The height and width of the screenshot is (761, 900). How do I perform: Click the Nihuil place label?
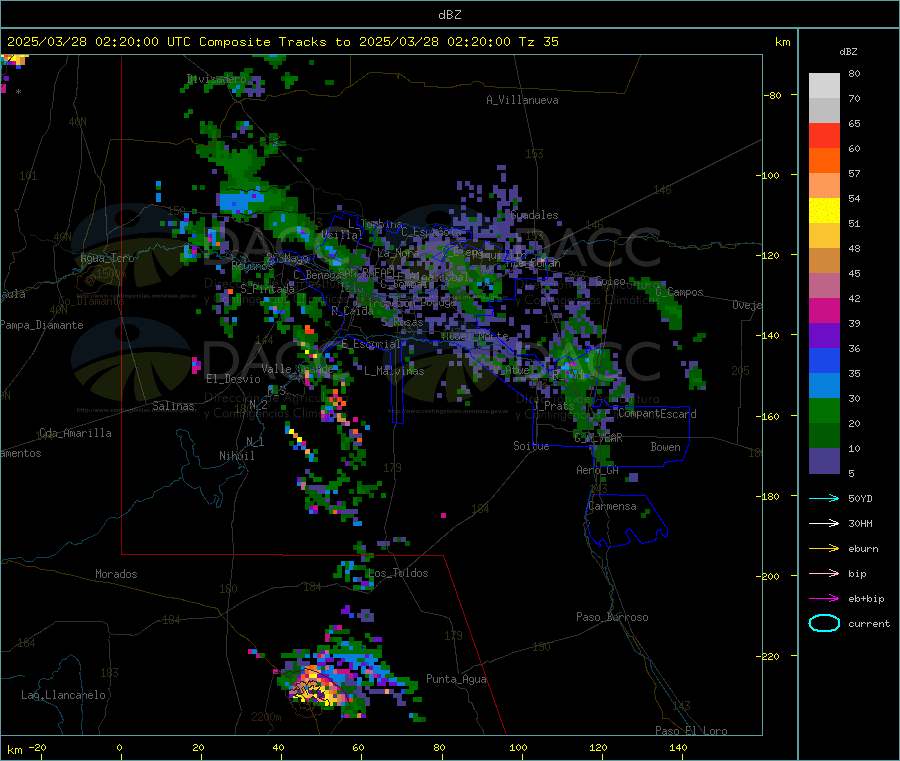[236, 456]
